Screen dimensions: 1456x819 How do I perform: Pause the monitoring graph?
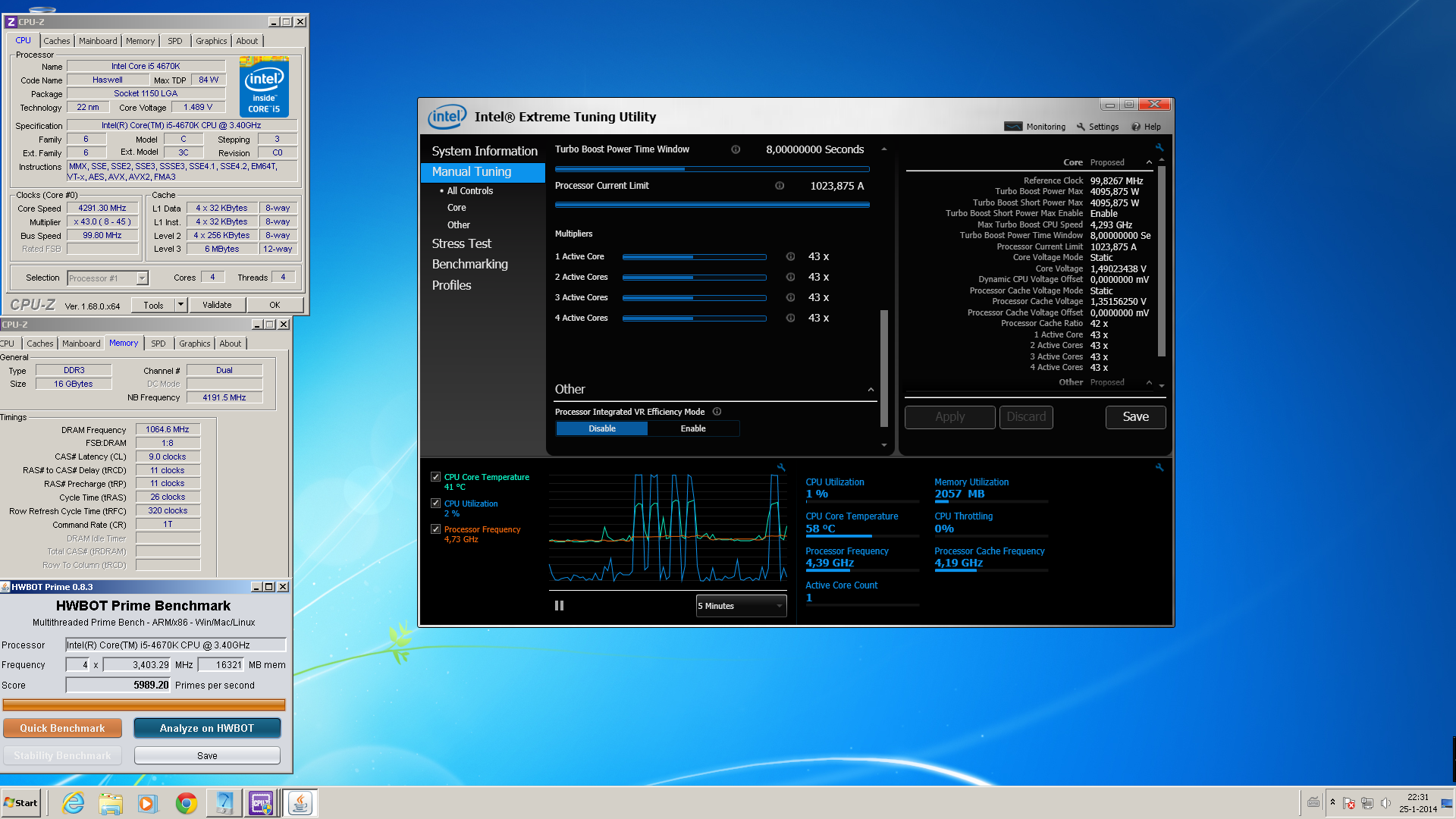pyautogui.click(x=559, y=605)
